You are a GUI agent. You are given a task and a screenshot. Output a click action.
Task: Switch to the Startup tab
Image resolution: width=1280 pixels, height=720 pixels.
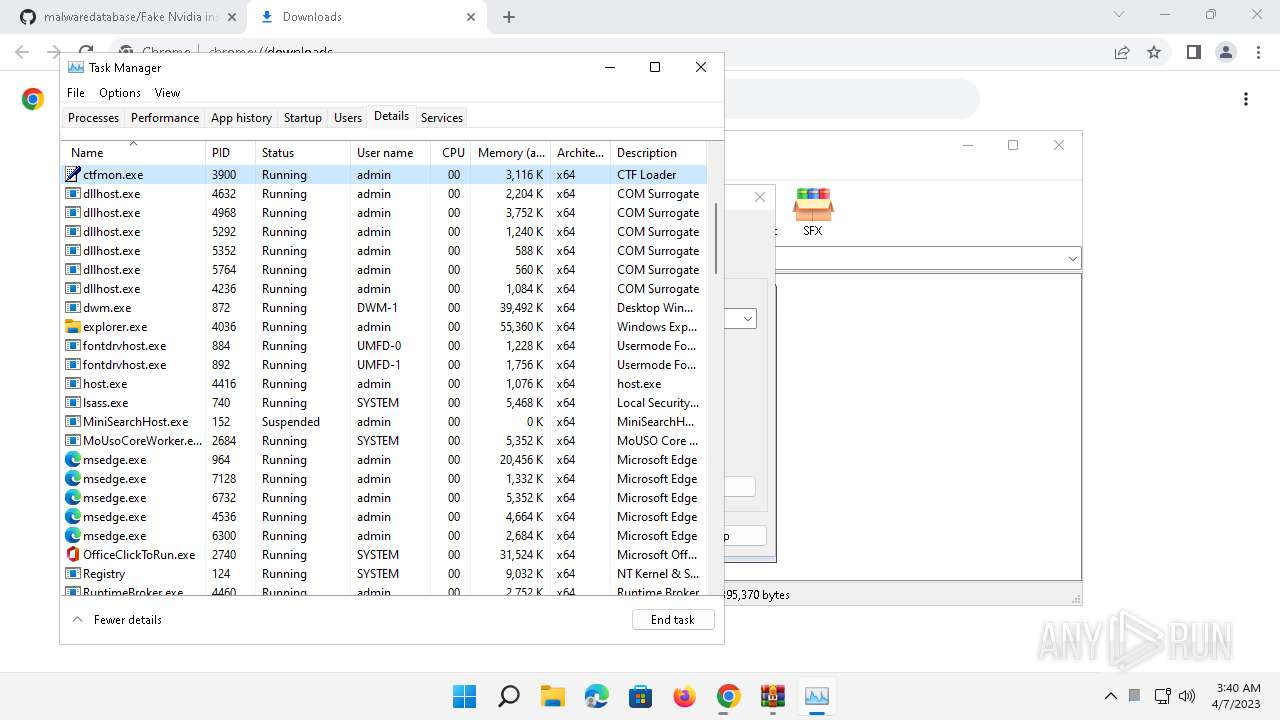pos(303,118)
